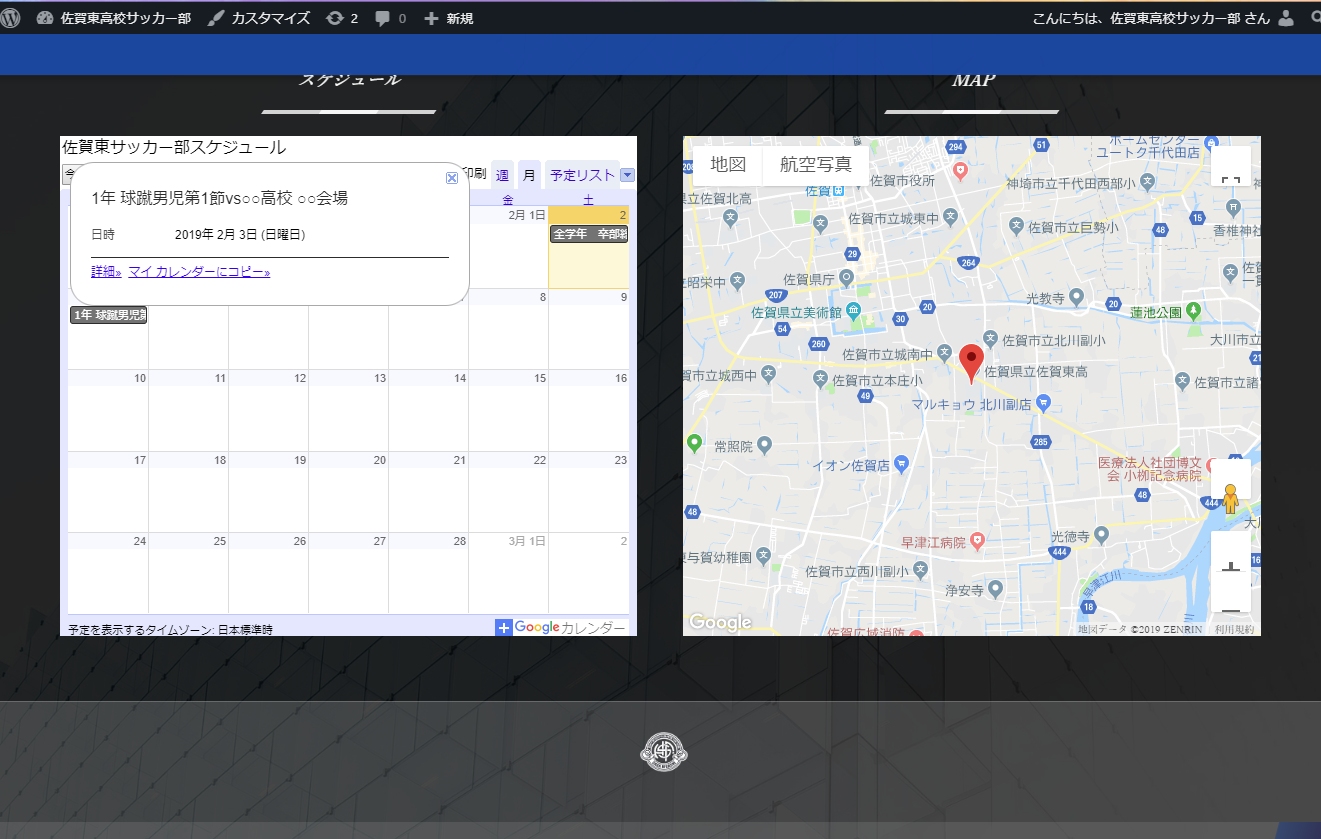Click the user avatar icon
This screenshot has height=839, width=1321.
(x=1286, y=18)
